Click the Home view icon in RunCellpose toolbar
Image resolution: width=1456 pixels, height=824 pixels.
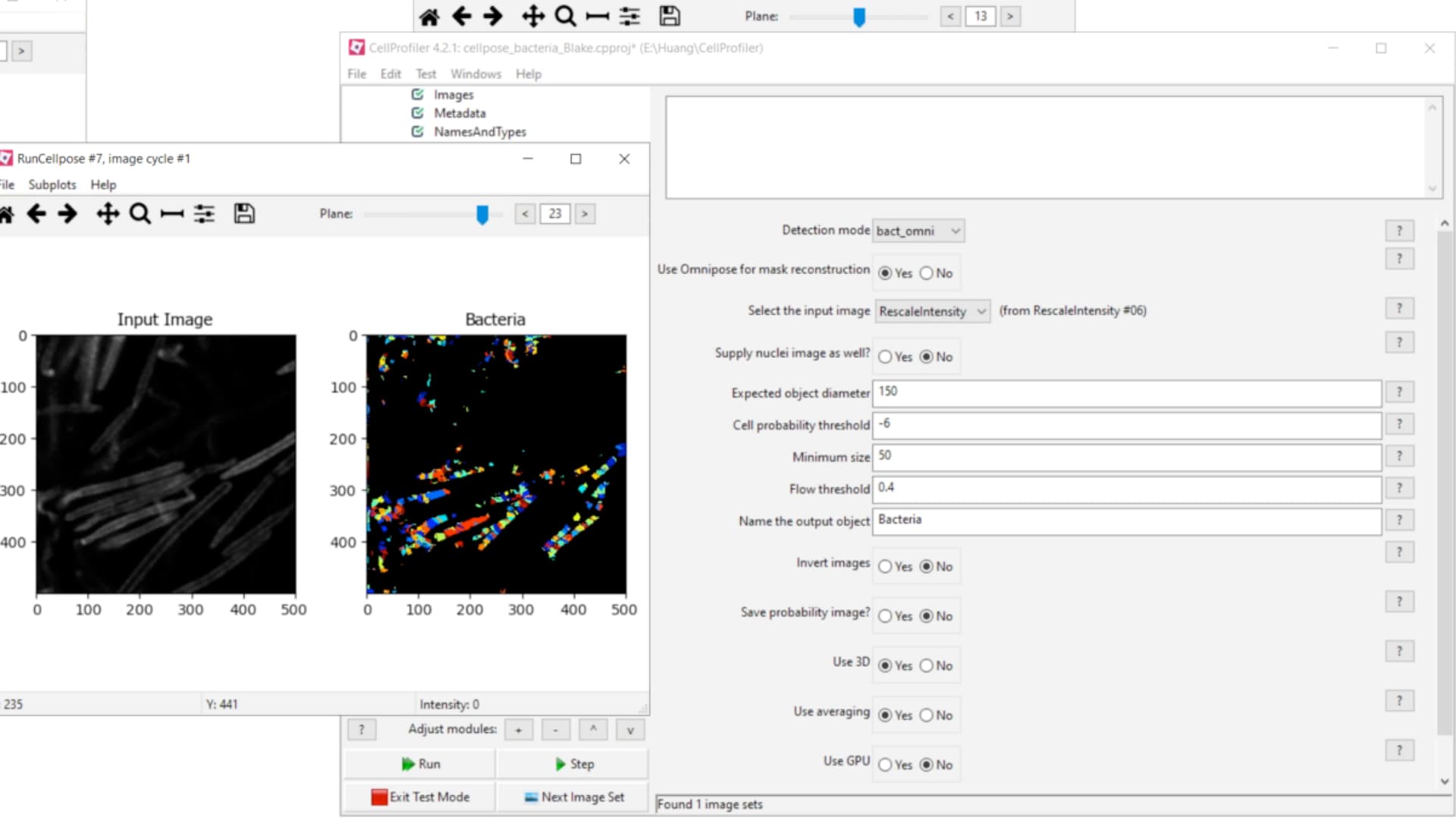pos(7,214)
